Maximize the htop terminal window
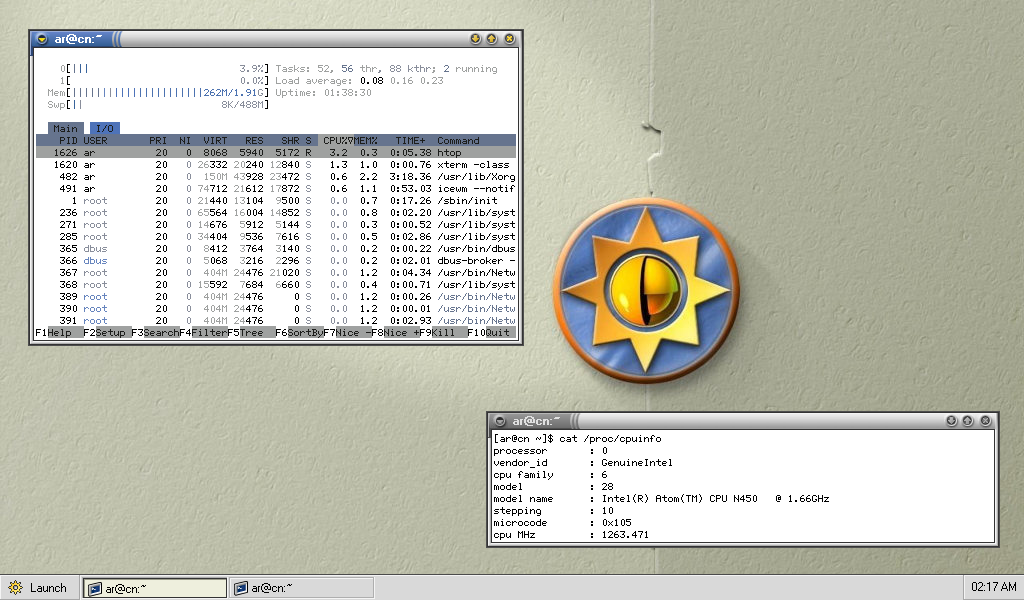 coord(492,39)
